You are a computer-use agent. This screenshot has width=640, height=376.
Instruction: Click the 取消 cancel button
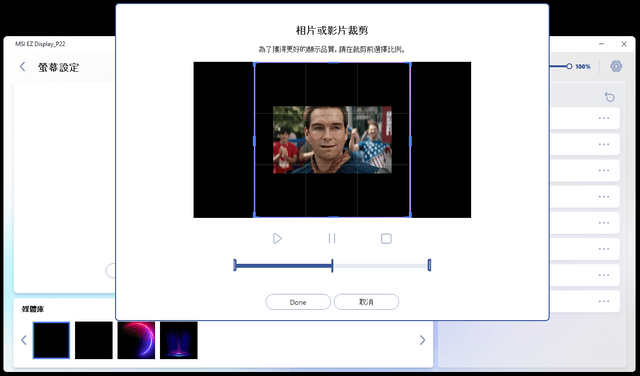point(366,302)
